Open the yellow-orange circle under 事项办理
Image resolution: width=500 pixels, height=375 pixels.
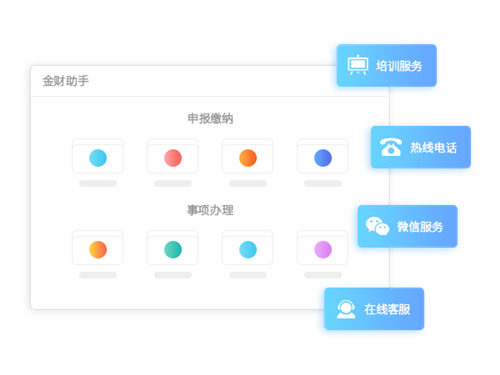(98, 250)
